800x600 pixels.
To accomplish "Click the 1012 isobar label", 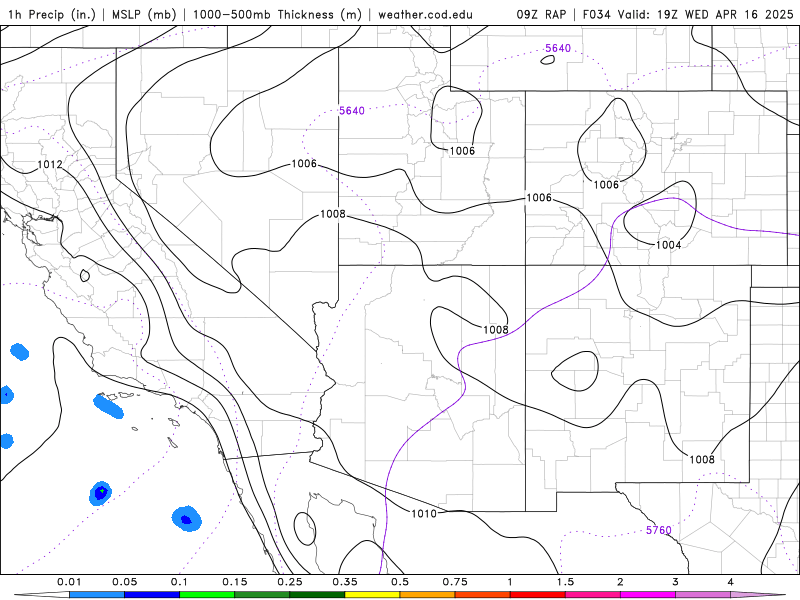I will pyautogui.click(x=50, y=164).
